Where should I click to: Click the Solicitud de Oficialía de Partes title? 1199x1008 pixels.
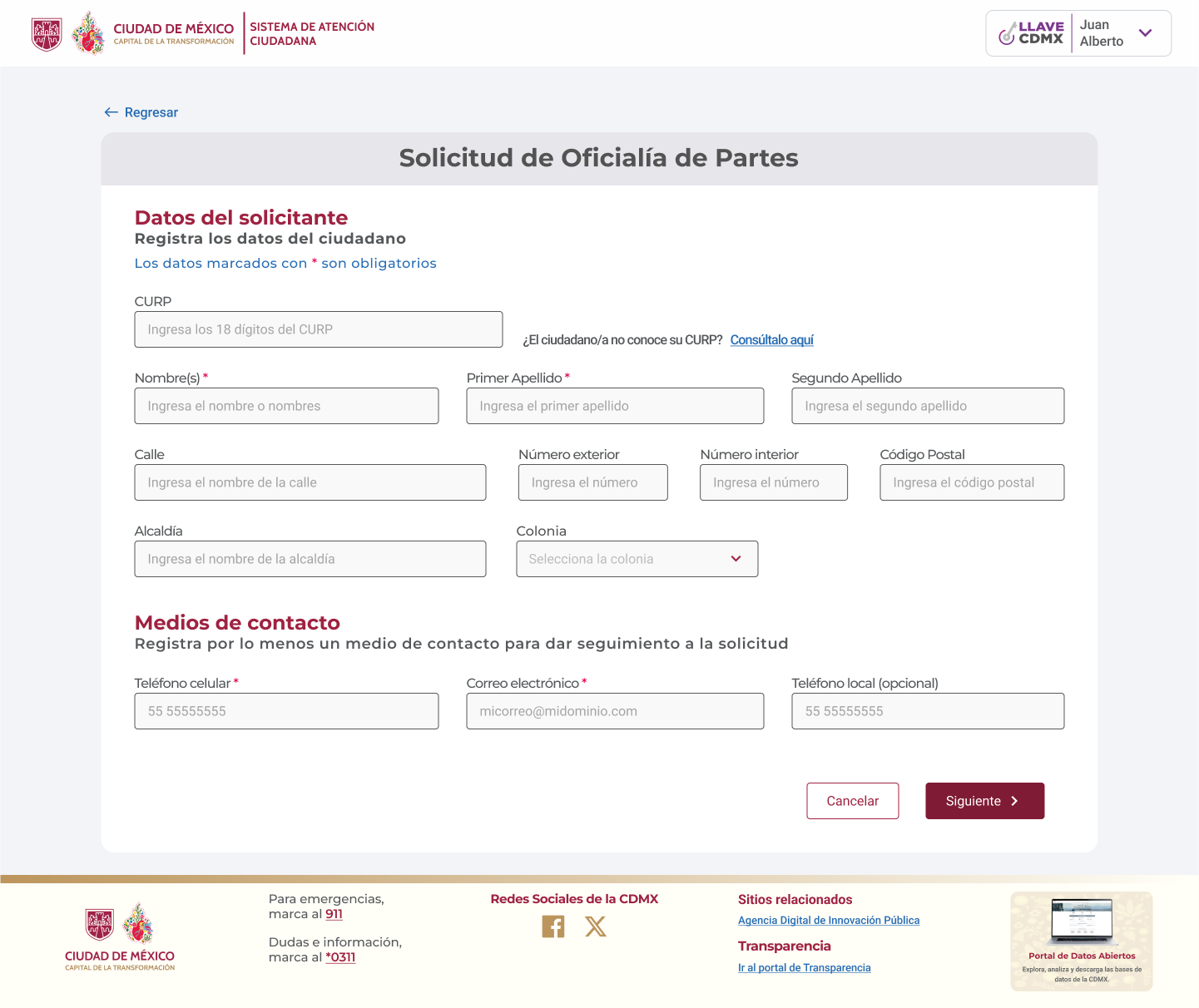(x=599, y=158)
